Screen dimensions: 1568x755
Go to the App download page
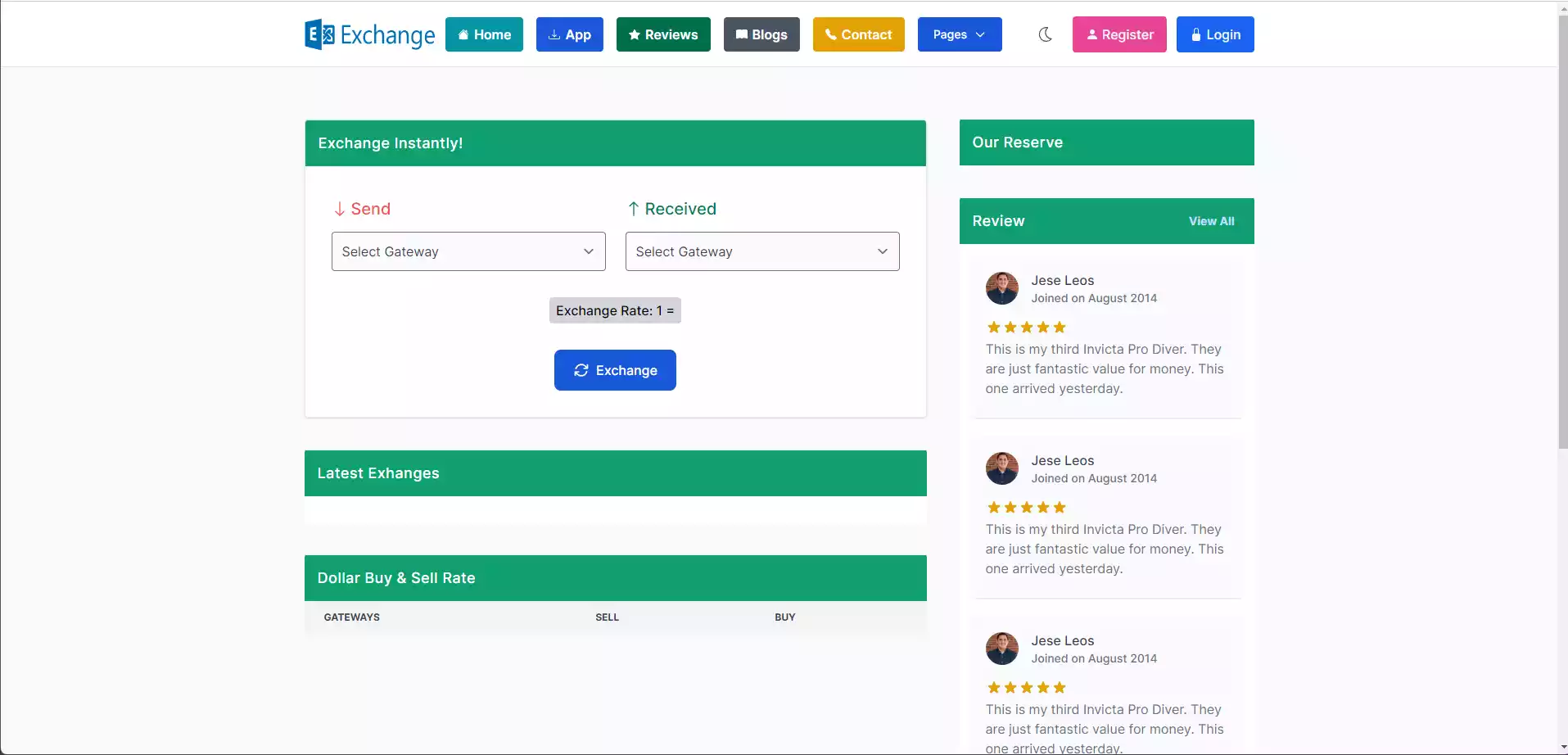click(569, 34)
